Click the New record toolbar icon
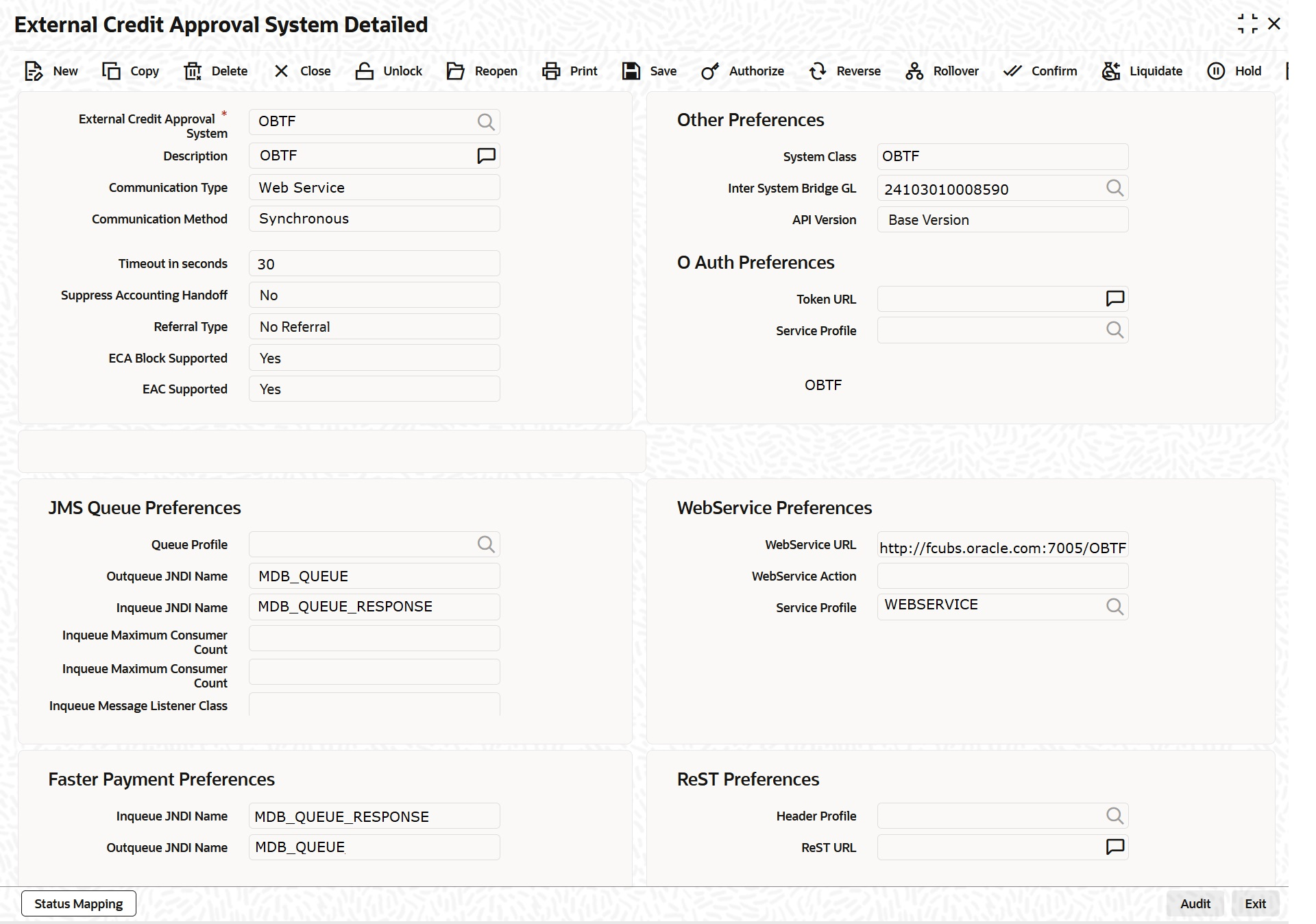1316x924 pixels. pyautogui.click(x=33, y=71)
